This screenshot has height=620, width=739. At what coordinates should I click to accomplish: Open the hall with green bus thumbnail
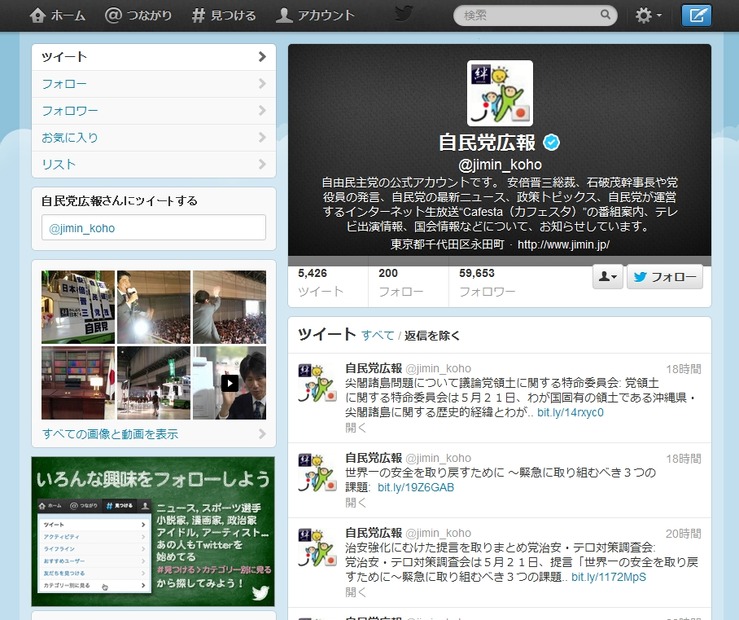pyautogui.click(x=154, y=383)
